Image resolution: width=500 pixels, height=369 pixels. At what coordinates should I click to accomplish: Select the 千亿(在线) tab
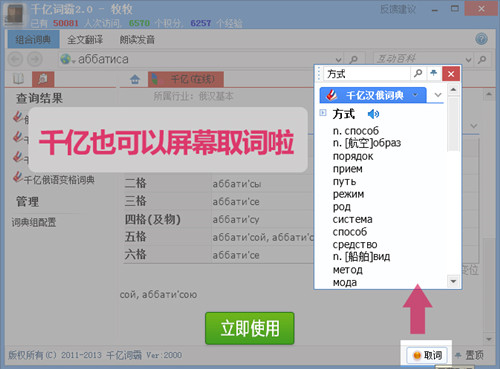(186, 79)
